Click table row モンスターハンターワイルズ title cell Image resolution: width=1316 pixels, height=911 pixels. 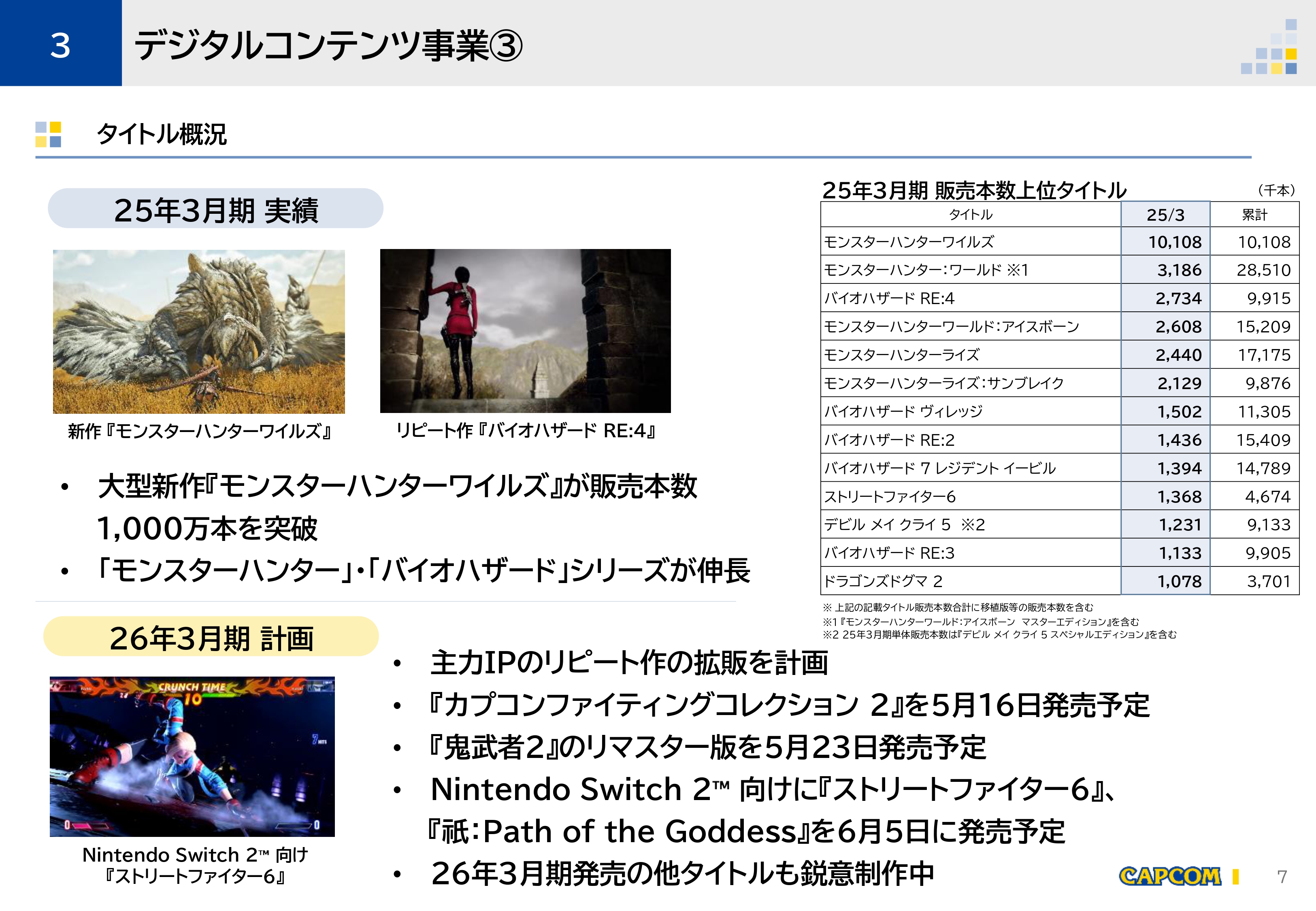(971, 241)
